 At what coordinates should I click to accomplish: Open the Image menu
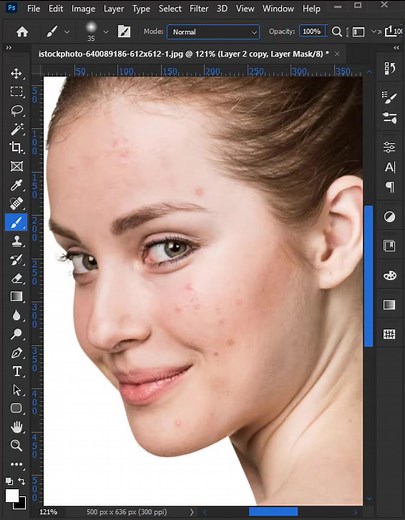coord(83,8)
